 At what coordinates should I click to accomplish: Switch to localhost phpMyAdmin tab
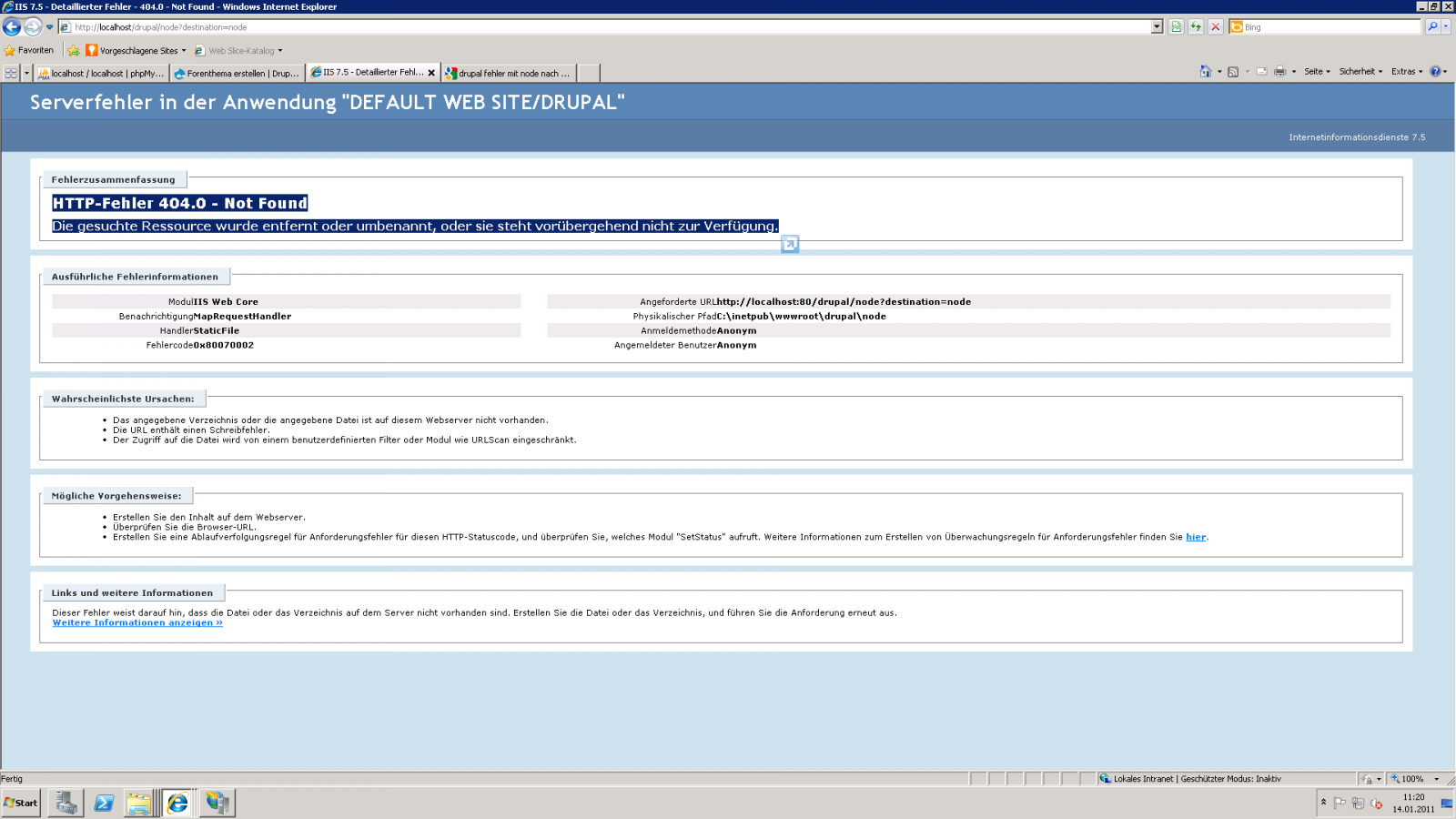point(101,73)
